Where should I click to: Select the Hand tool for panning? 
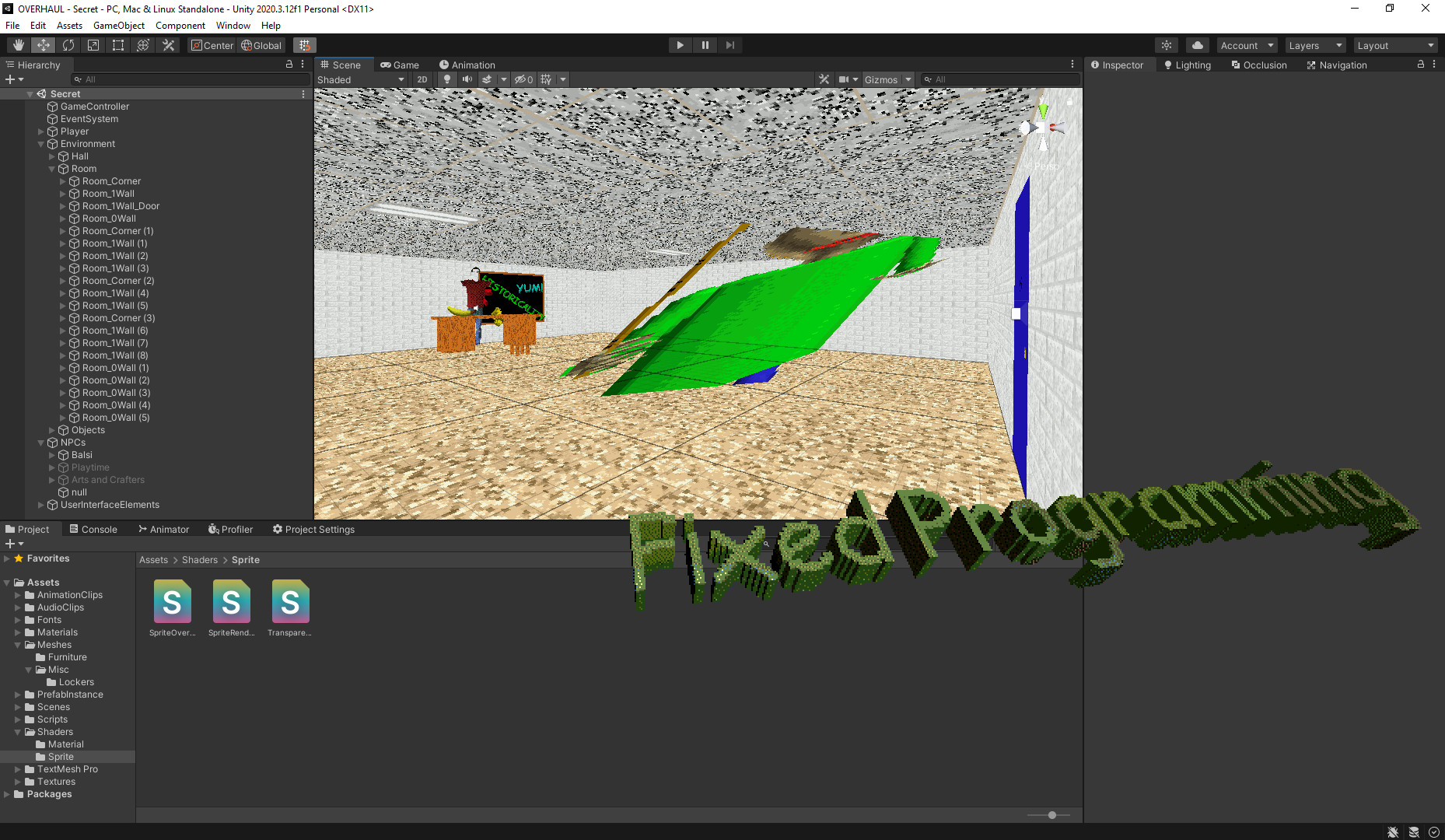[x=19, y=44]
